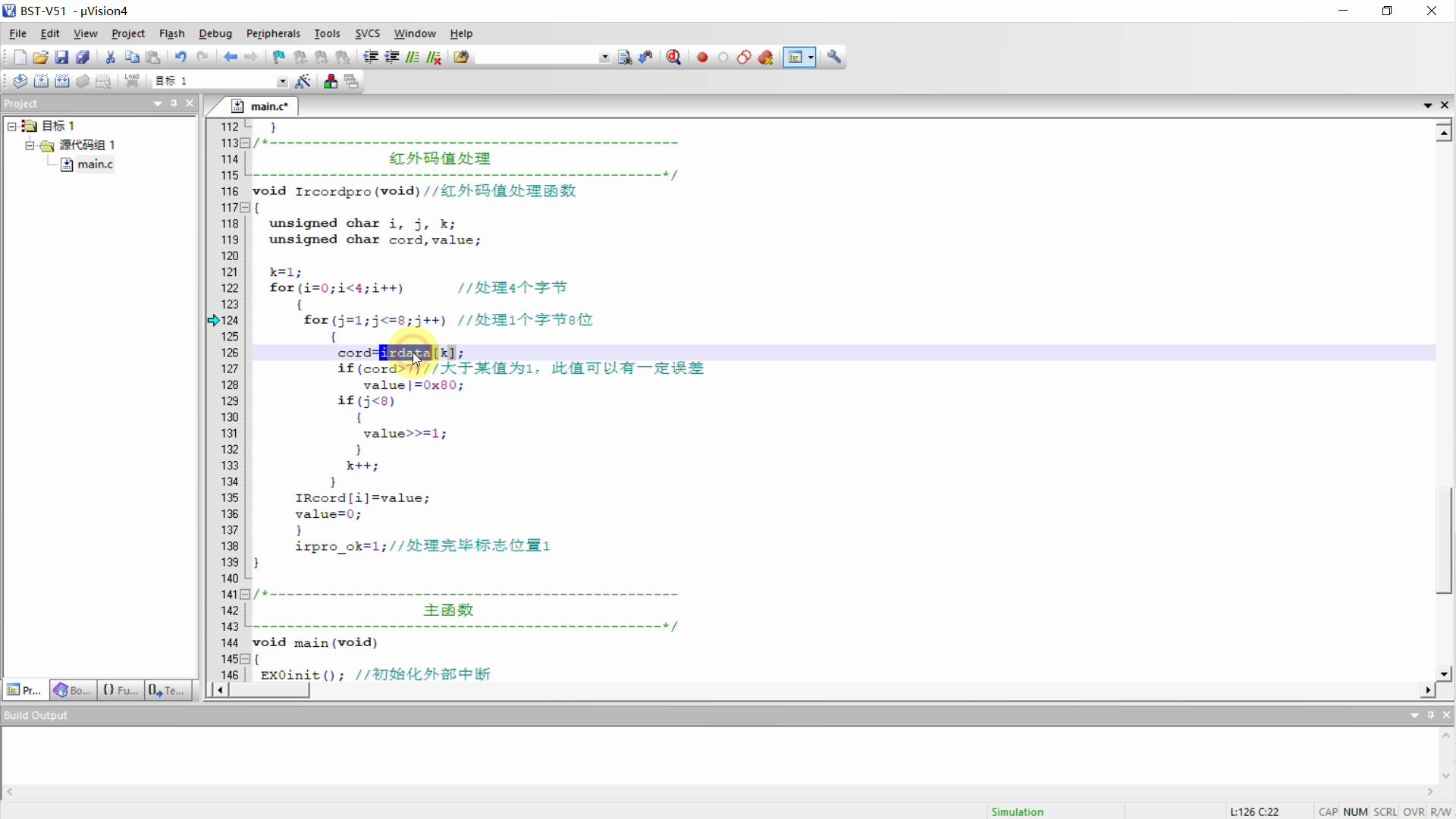Image resolution: width=1456 pixels, height=819 pixels.
Task: Open the SVCS menu
Action: (368, 34)
